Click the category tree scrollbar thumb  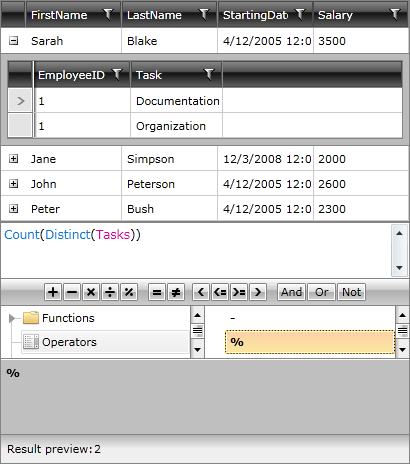click(197, 330)
